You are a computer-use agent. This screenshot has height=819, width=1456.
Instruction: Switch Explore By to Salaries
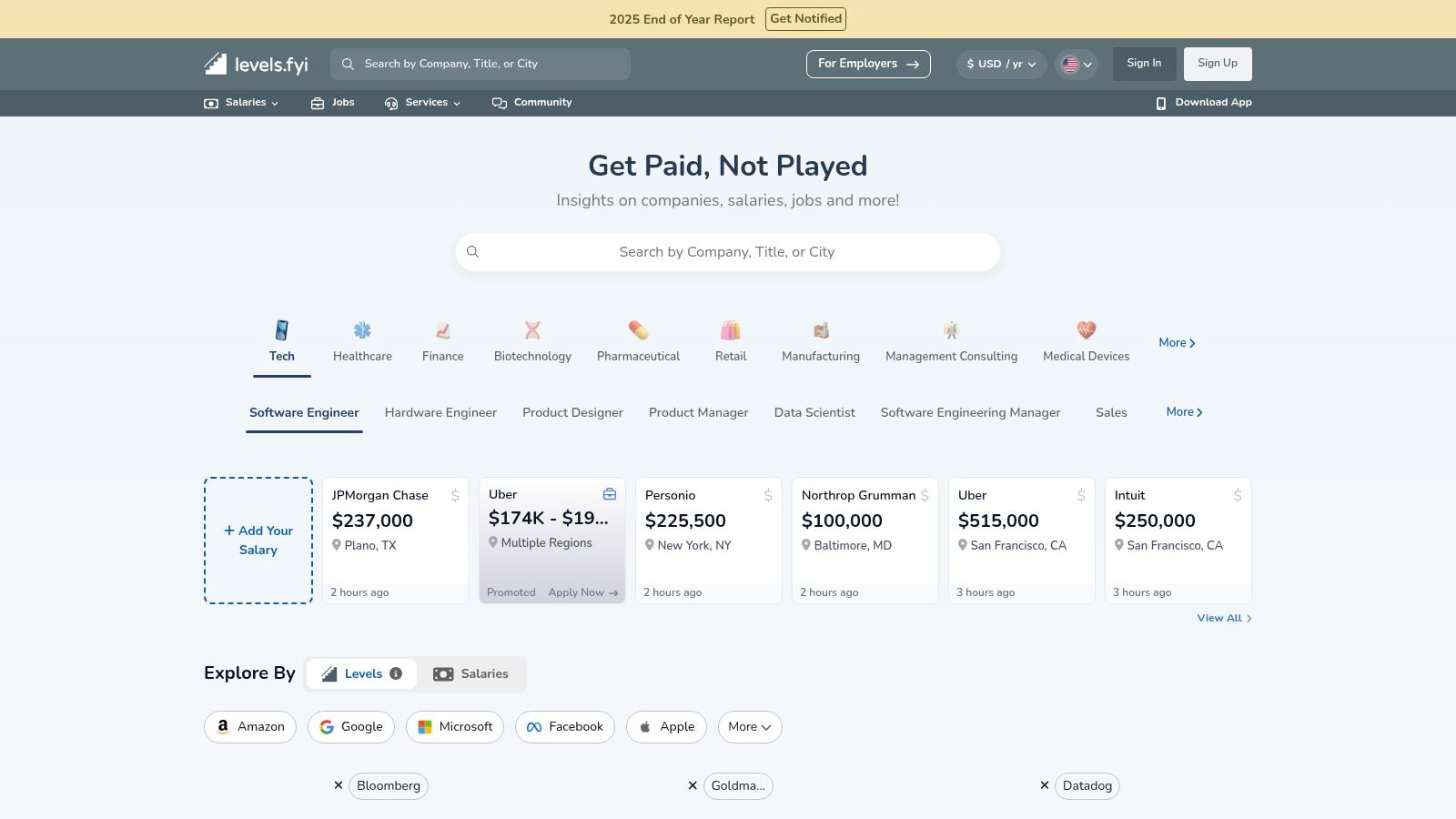[470, 674]
